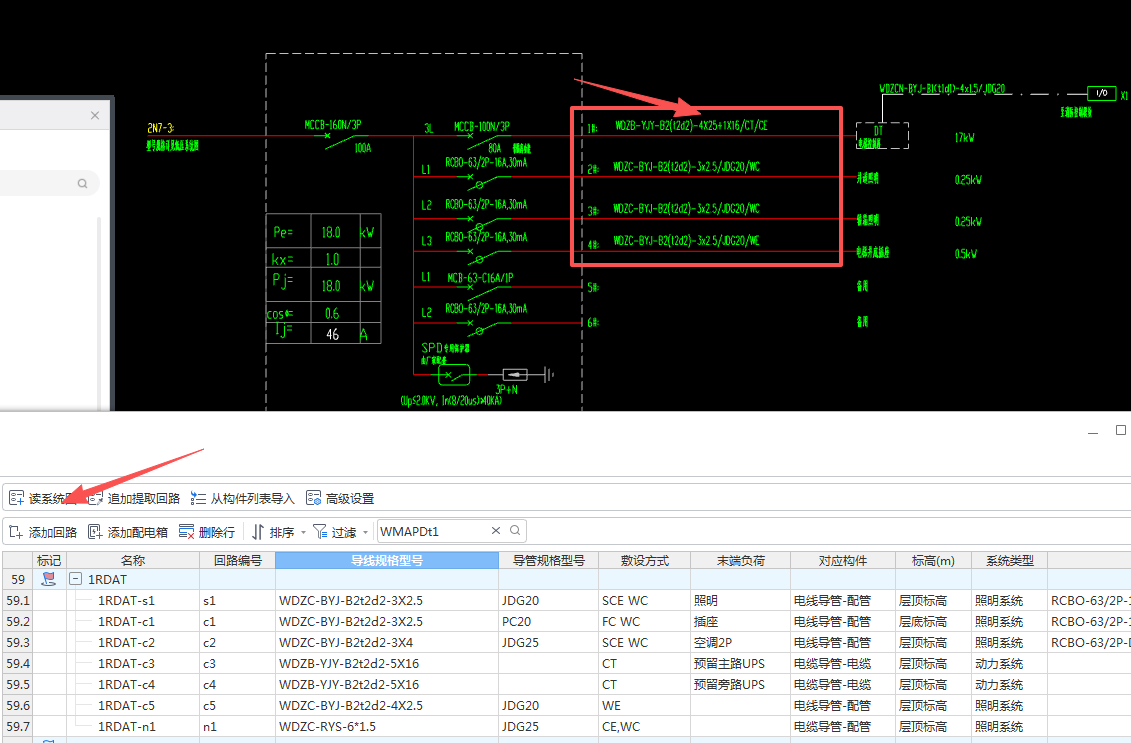The height and width of the screenshot is (743, 1131).
Task: Click the 回路编号 column header
Action: [x=237, y=560]
